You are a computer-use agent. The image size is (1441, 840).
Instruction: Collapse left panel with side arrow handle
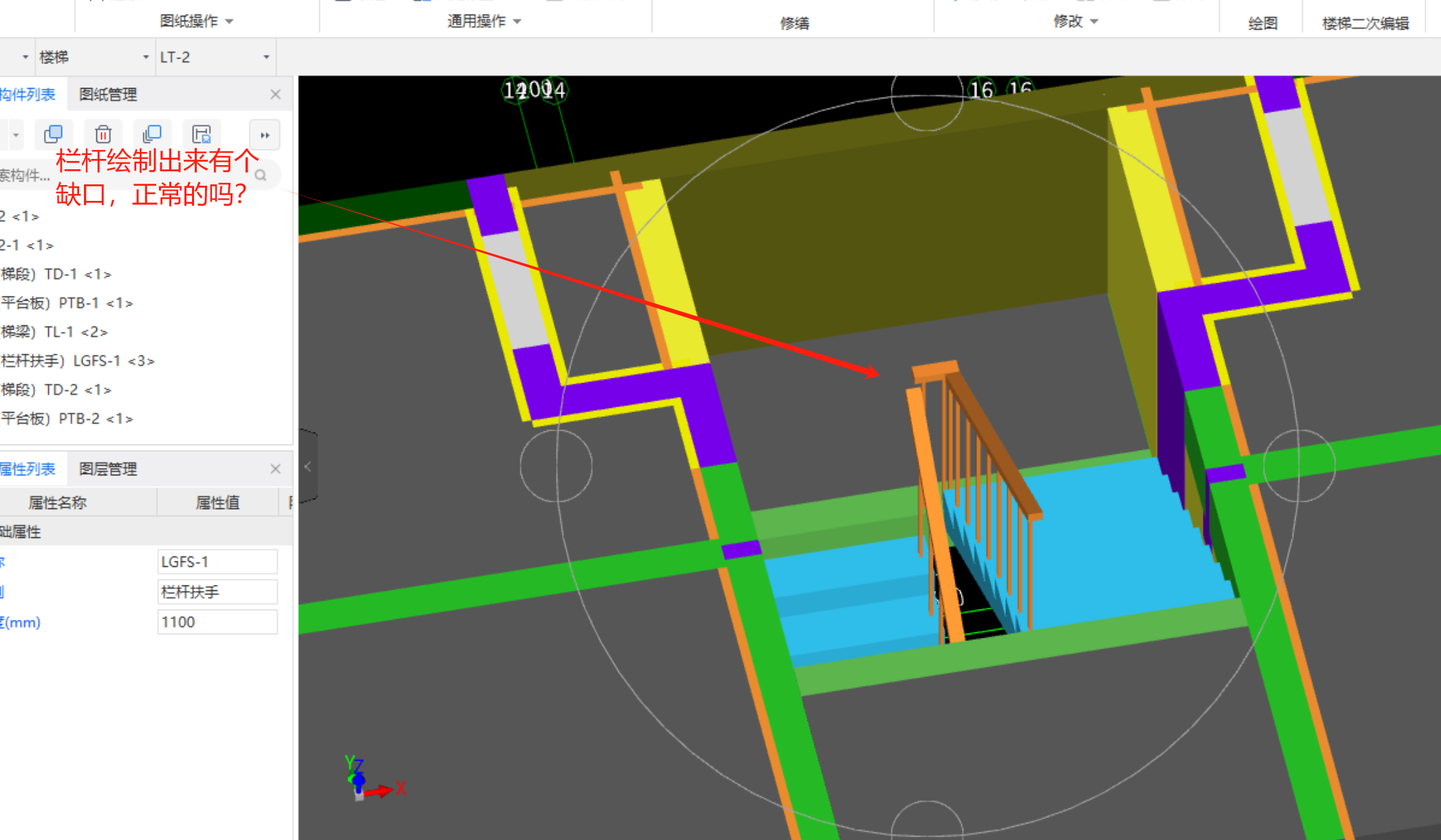tap(308, 466)
